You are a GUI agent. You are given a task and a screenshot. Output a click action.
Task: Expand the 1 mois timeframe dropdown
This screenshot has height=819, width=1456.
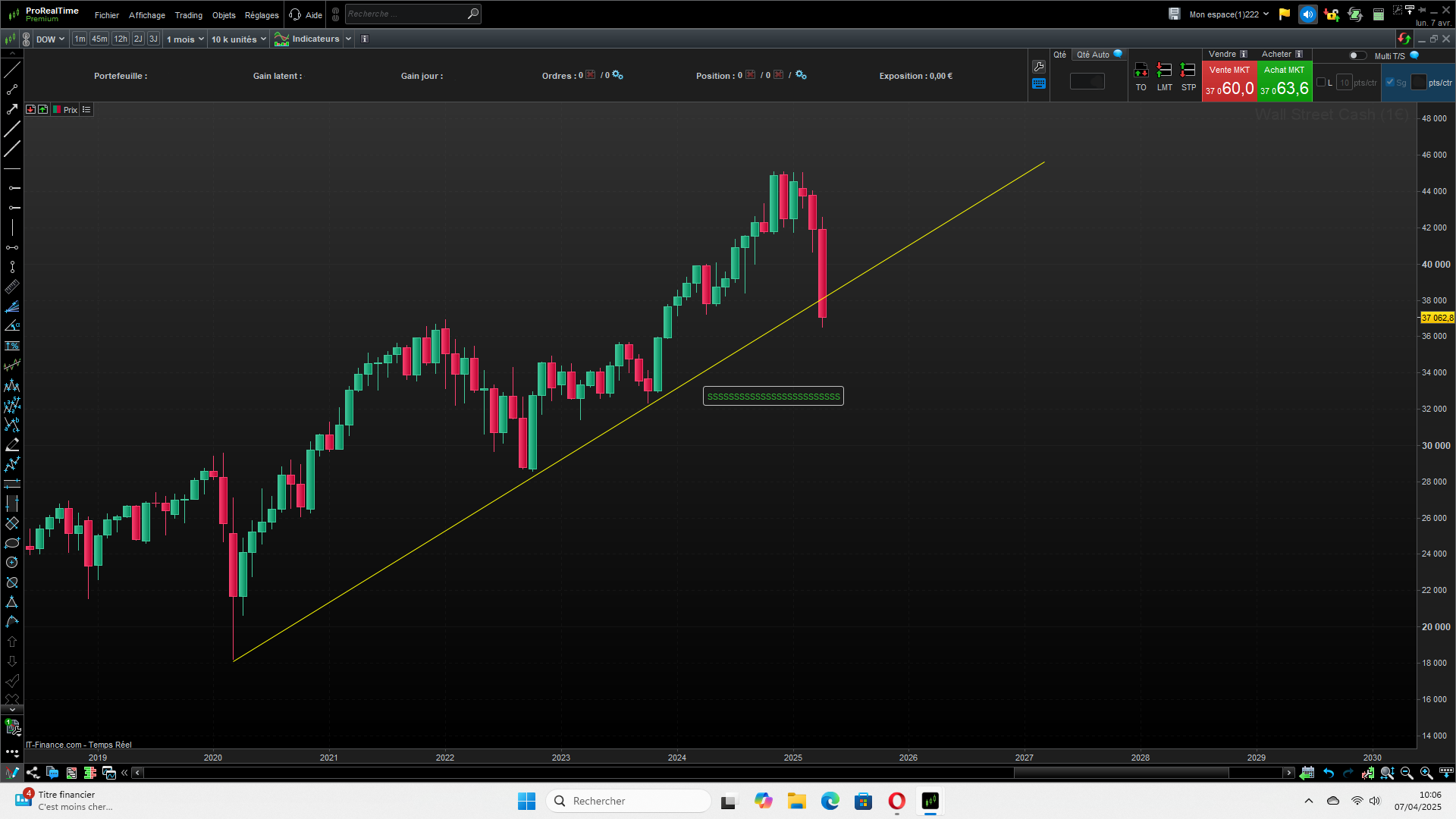tap(185, 39)
